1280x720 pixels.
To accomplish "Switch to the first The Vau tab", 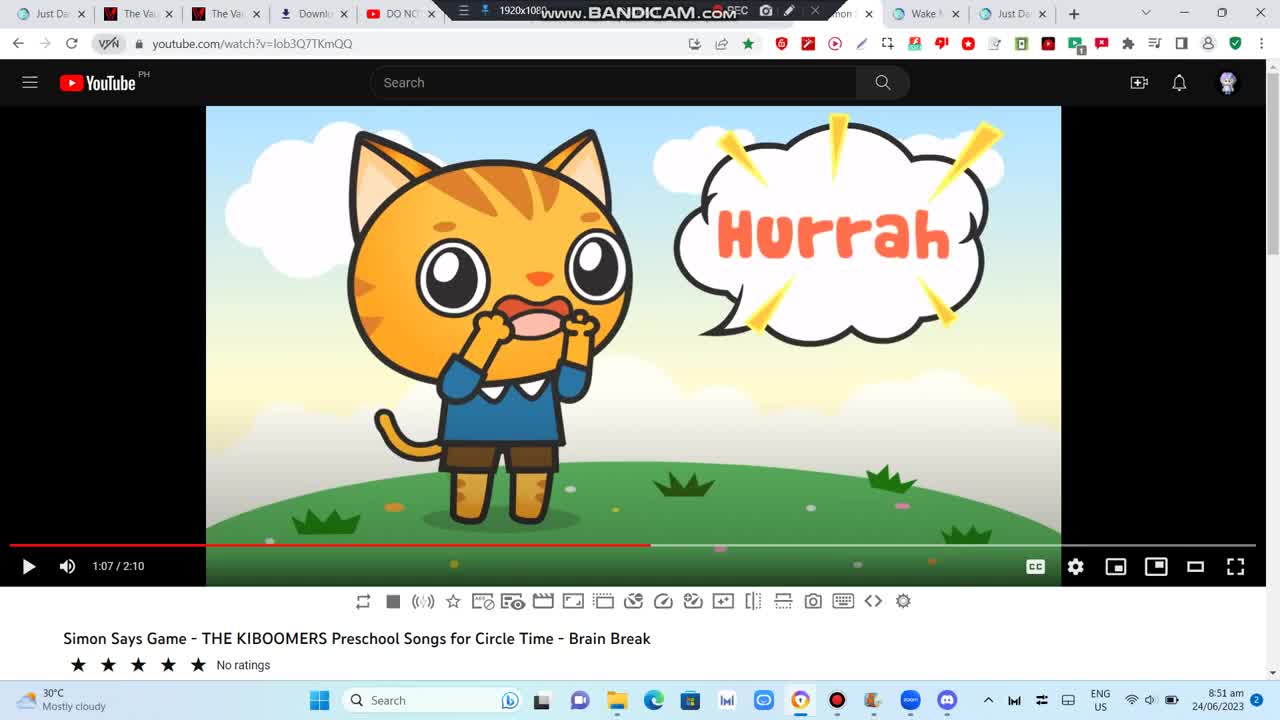I will (138, 14).
